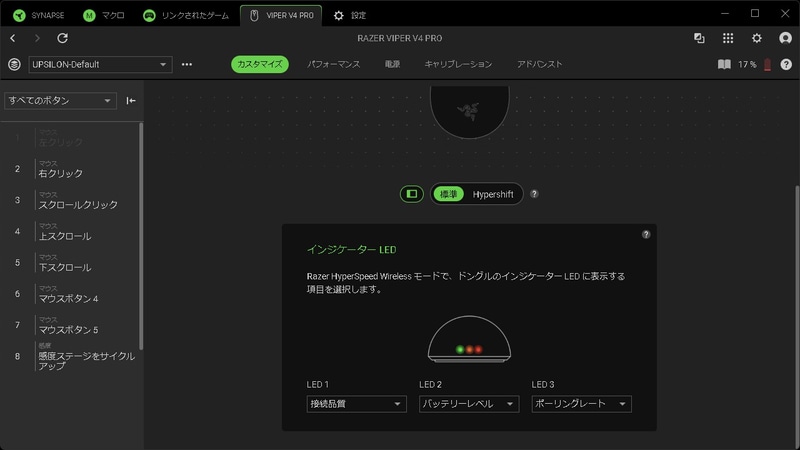Image resolution: width=800 pixels, height=450 pixels.
Task: Open the SYNAPSE home tab
Action: coord(39,15)
